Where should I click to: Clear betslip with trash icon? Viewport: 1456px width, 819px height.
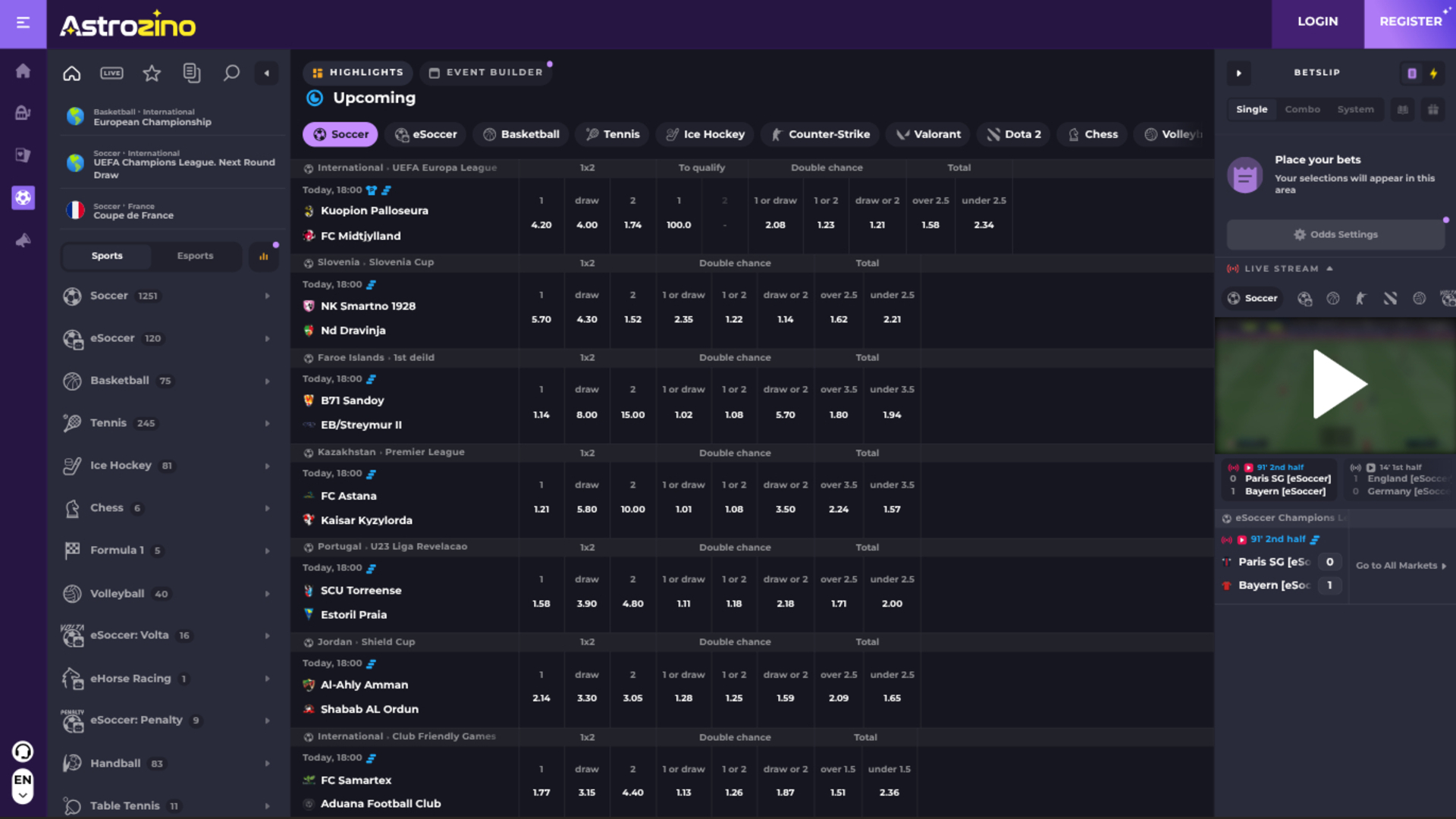tap(1432, 110)
